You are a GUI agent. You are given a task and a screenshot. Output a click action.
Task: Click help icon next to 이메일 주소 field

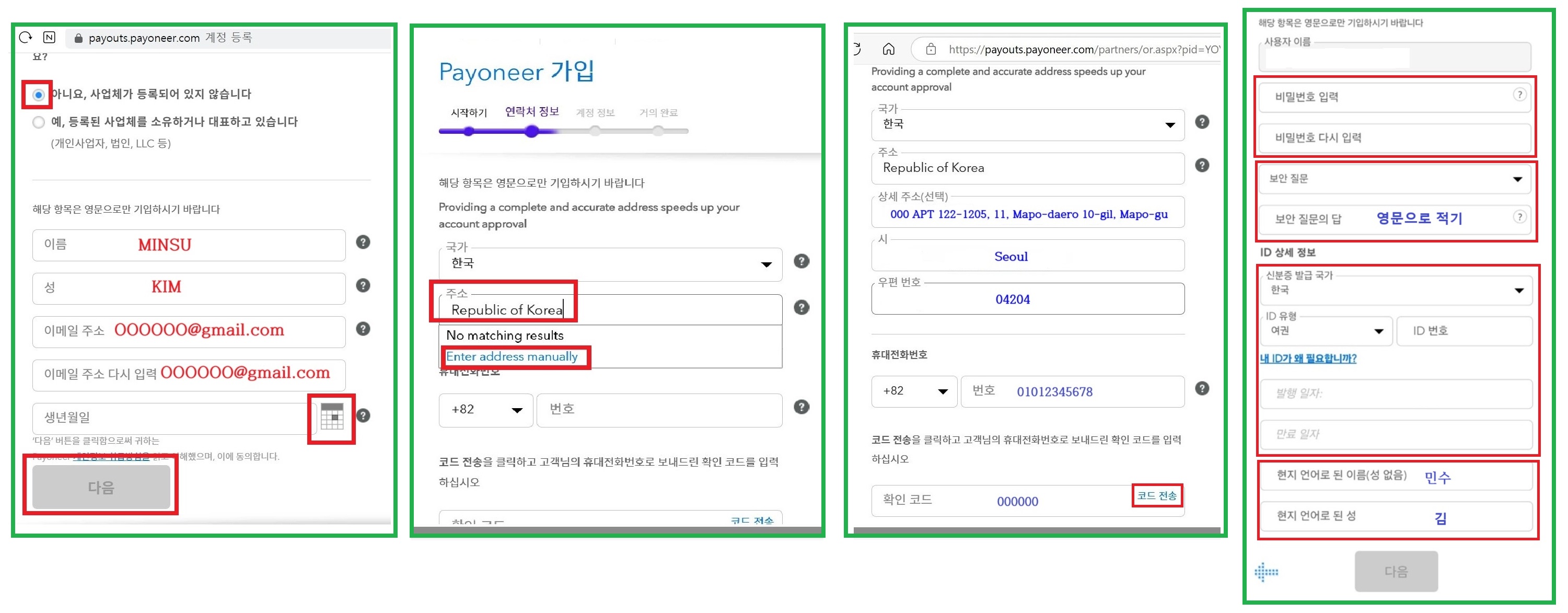click(363, 329)
